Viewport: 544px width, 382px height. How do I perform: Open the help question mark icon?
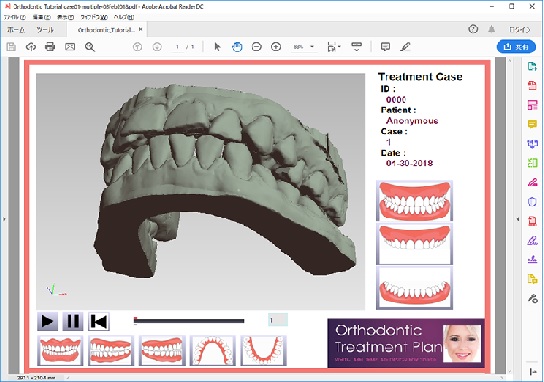473,29
